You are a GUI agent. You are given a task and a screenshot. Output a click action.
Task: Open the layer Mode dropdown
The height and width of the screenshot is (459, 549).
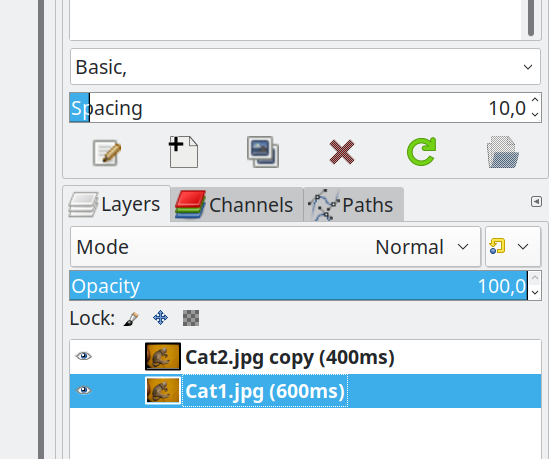(275, 247)
